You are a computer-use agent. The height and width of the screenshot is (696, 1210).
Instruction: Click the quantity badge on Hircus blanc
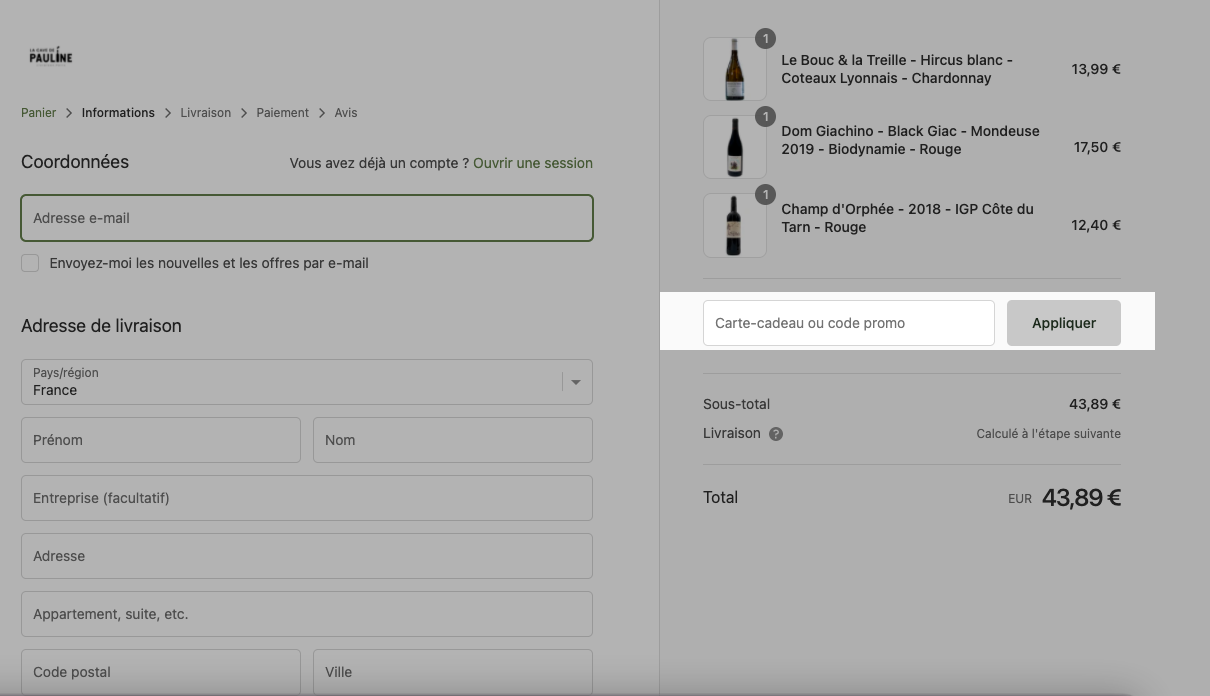pyautogui.click(x=765, y=39)
